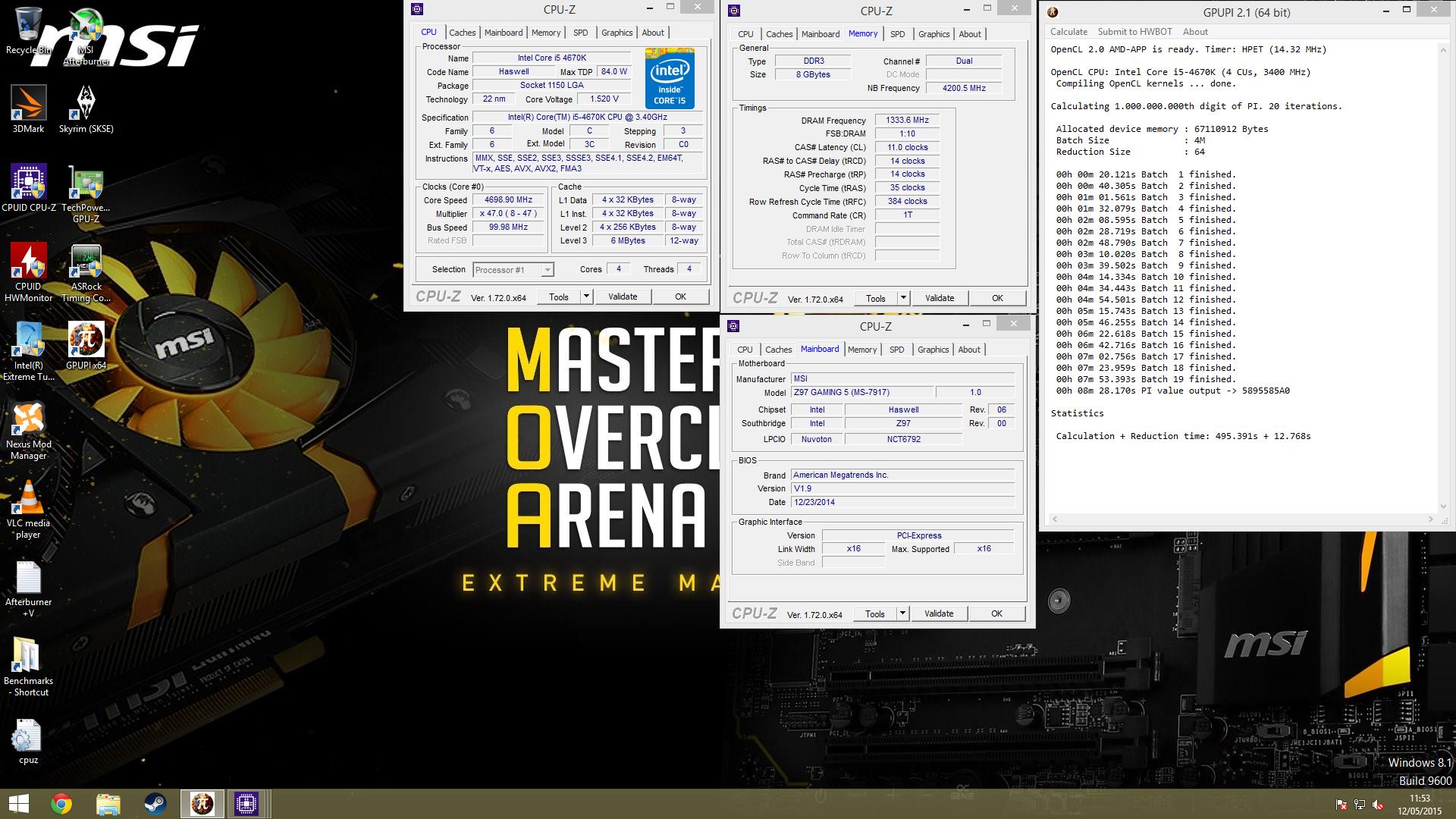Click the NB Frequency 4200.5 MHz value
1456x819 pixels.
point(964,88)
